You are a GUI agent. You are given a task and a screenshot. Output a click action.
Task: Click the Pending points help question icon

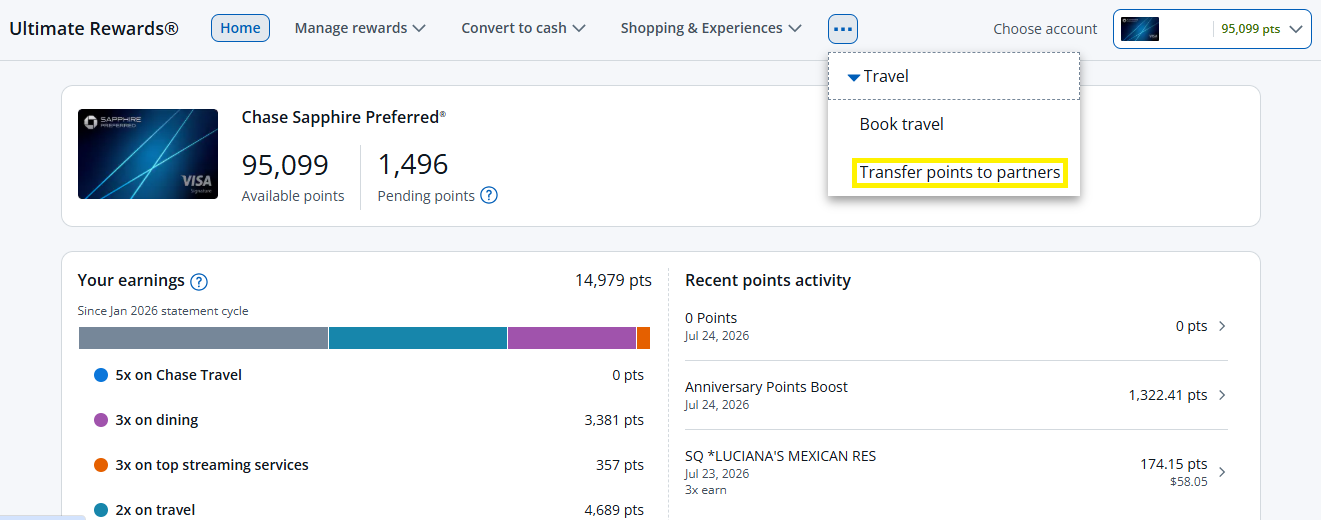click(489, 196)
